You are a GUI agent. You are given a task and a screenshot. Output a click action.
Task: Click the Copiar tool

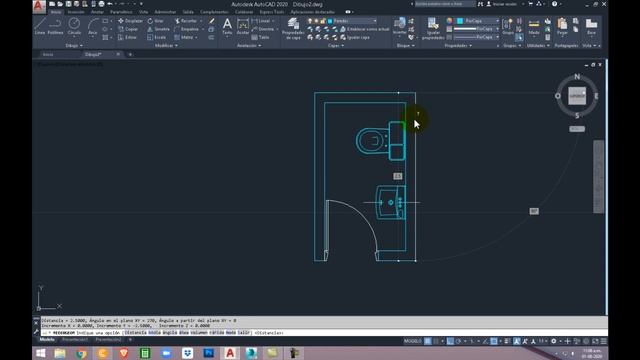click(128, 29)
